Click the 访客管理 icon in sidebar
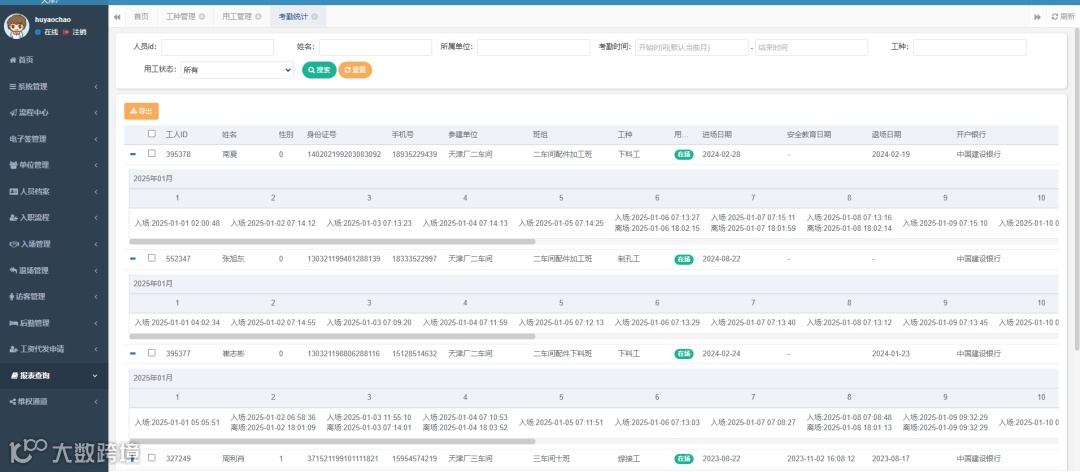 [x=12, y=297]
